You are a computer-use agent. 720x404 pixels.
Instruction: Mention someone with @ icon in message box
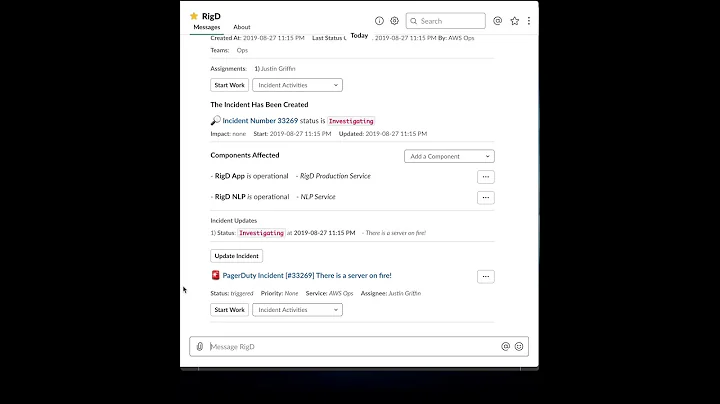pyautogui.click(x=506, y=347)
